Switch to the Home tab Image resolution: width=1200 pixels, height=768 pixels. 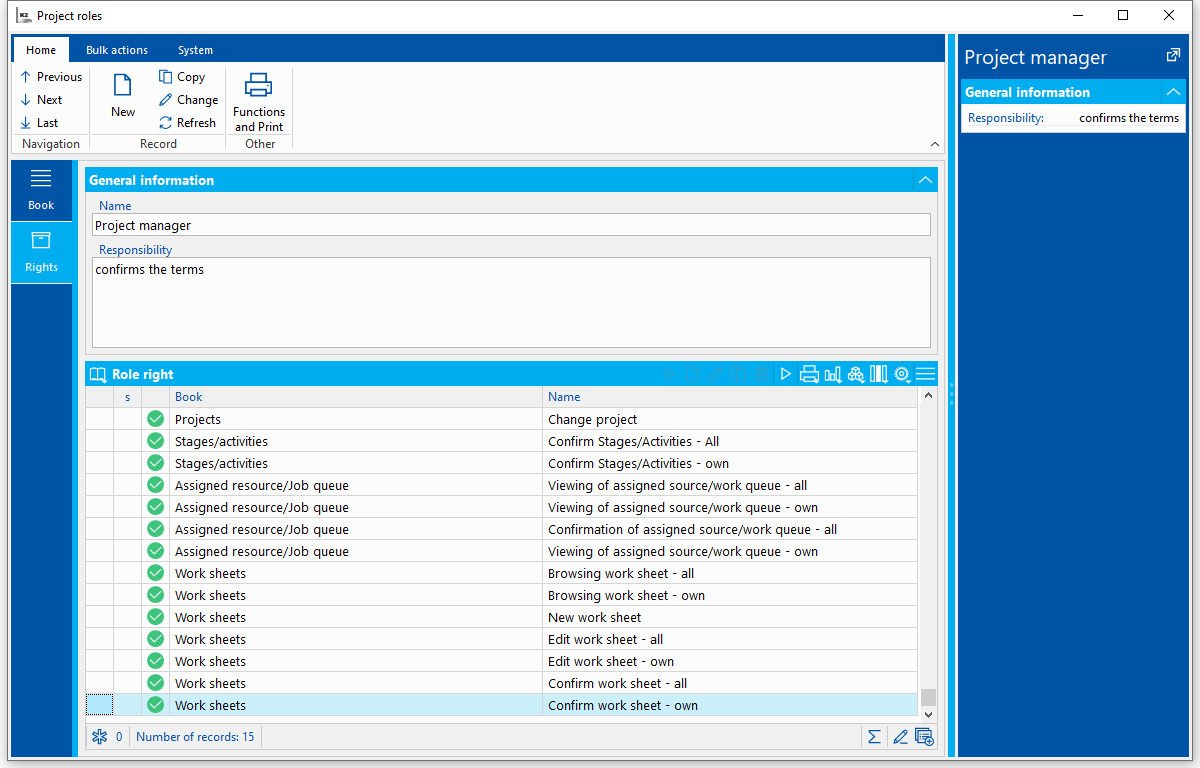coord(41,50)
